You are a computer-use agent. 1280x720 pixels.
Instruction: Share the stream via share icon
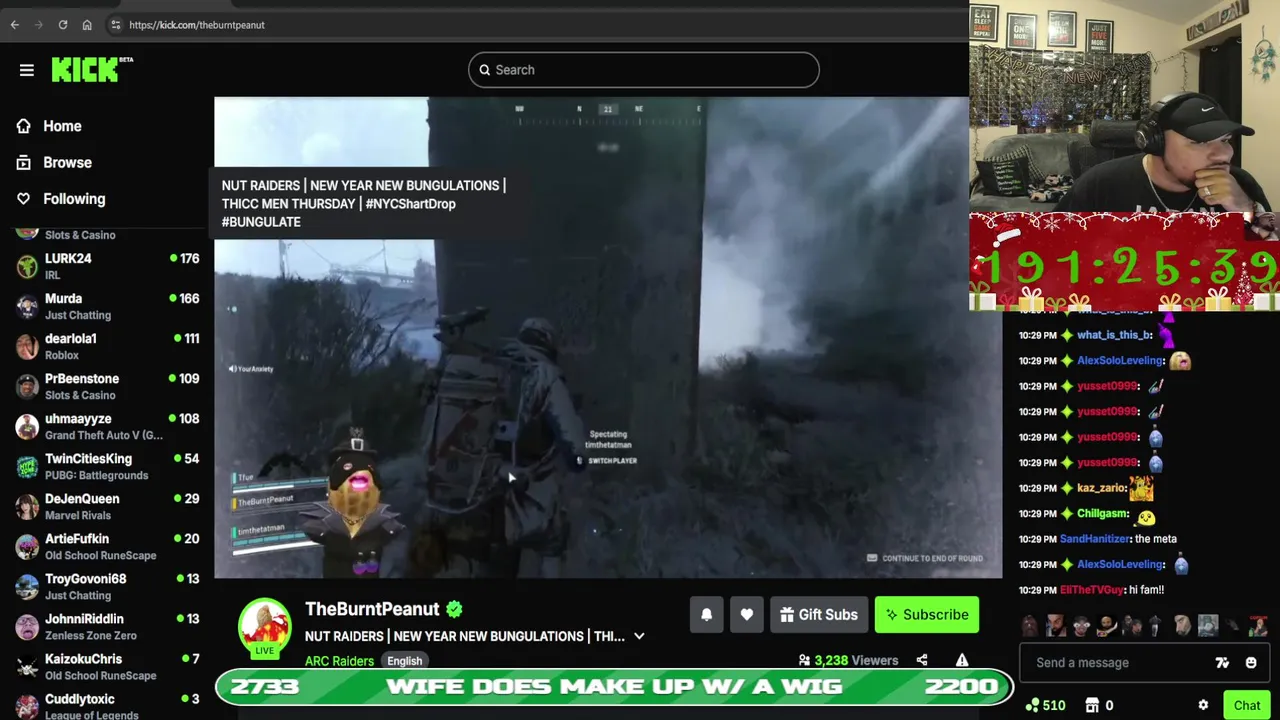[922, 660]
